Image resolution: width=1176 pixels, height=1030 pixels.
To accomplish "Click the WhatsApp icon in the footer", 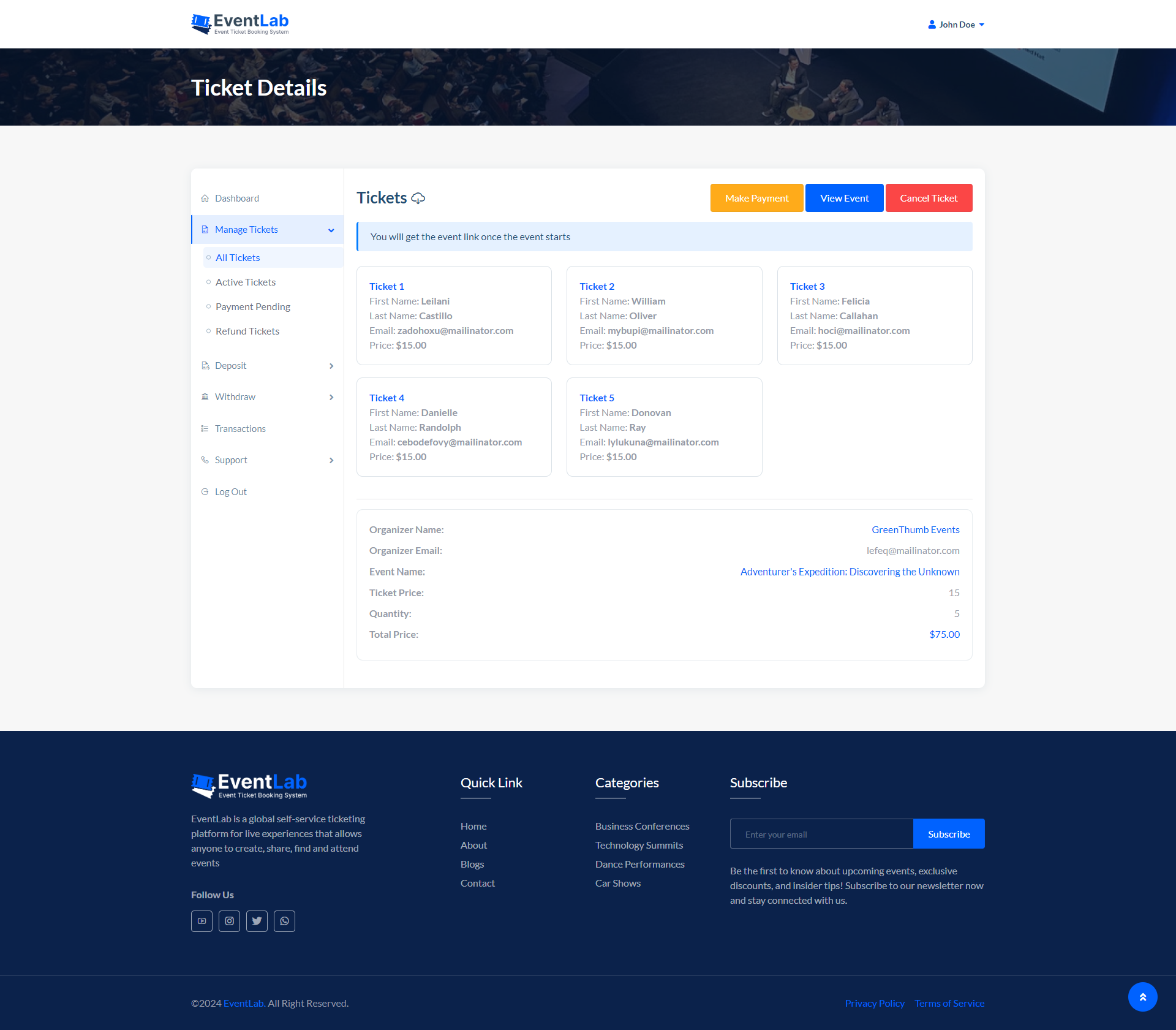I will 284,921.
